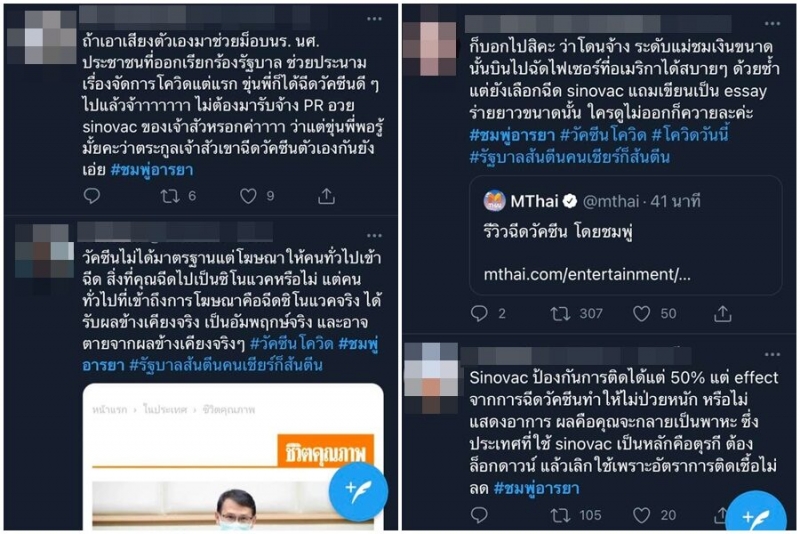Share the top-left PR sinovac tweet
800x534 pixels.
click(327, 196)
